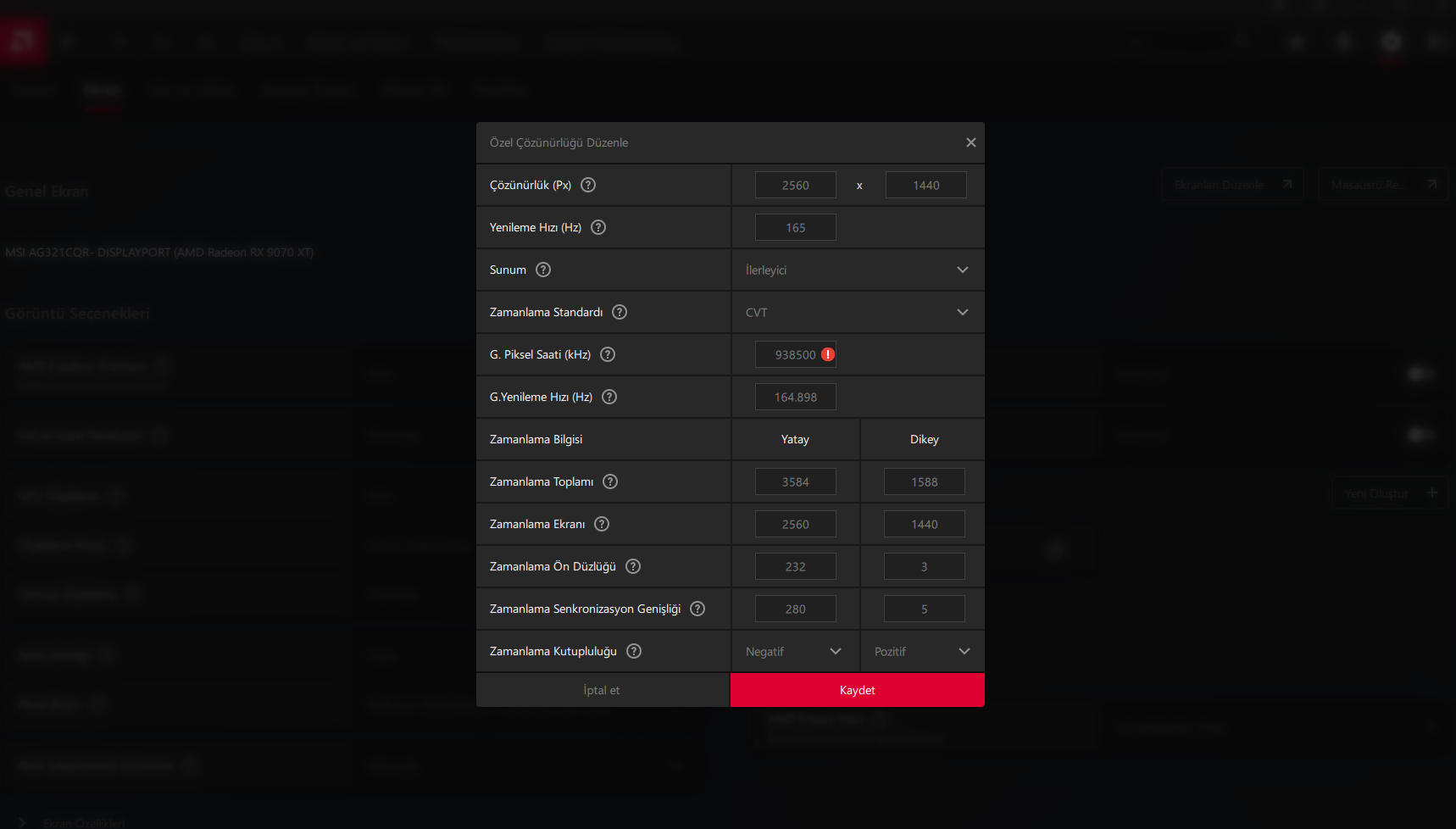The image size is (1456, 829).
Task: Click the vertical total timing field 1588
Action: tap(925, 481)
